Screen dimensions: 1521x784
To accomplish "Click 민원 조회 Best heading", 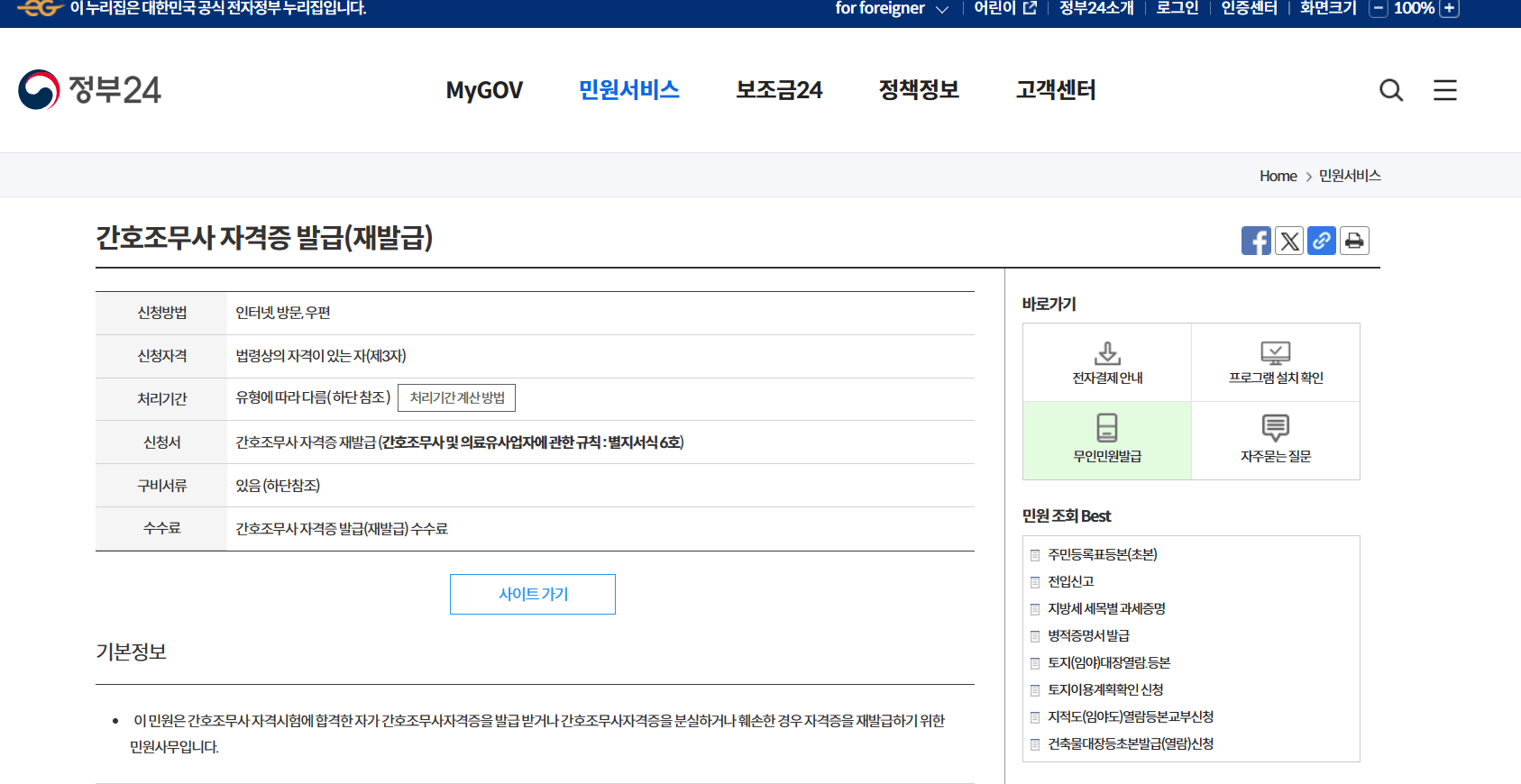I will tap(1066, 515).
